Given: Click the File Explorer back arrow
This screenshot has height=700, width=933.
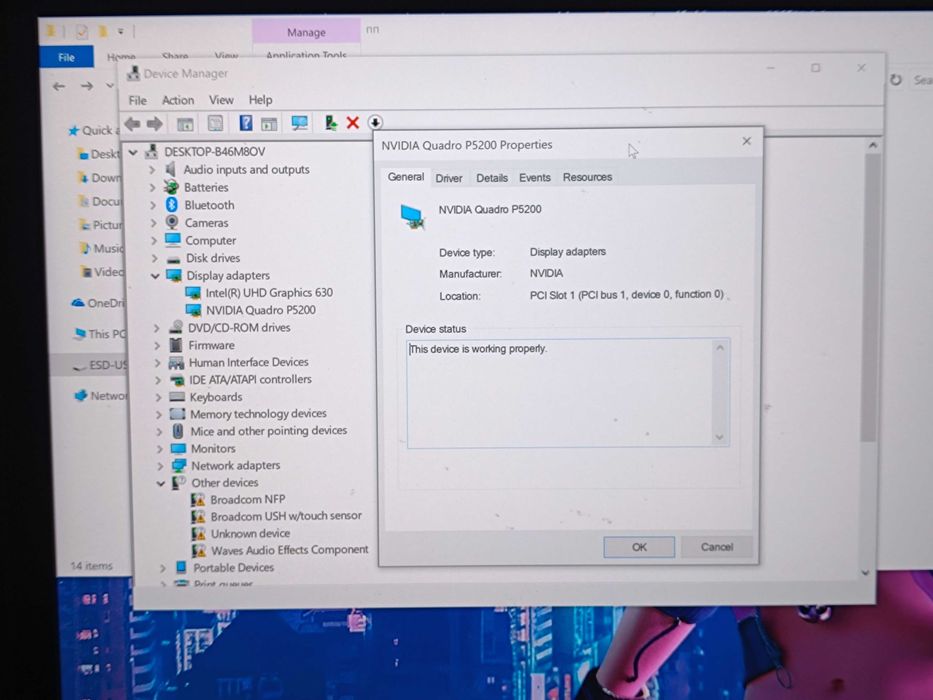Looking at the screenshot, I should (59, 86).
